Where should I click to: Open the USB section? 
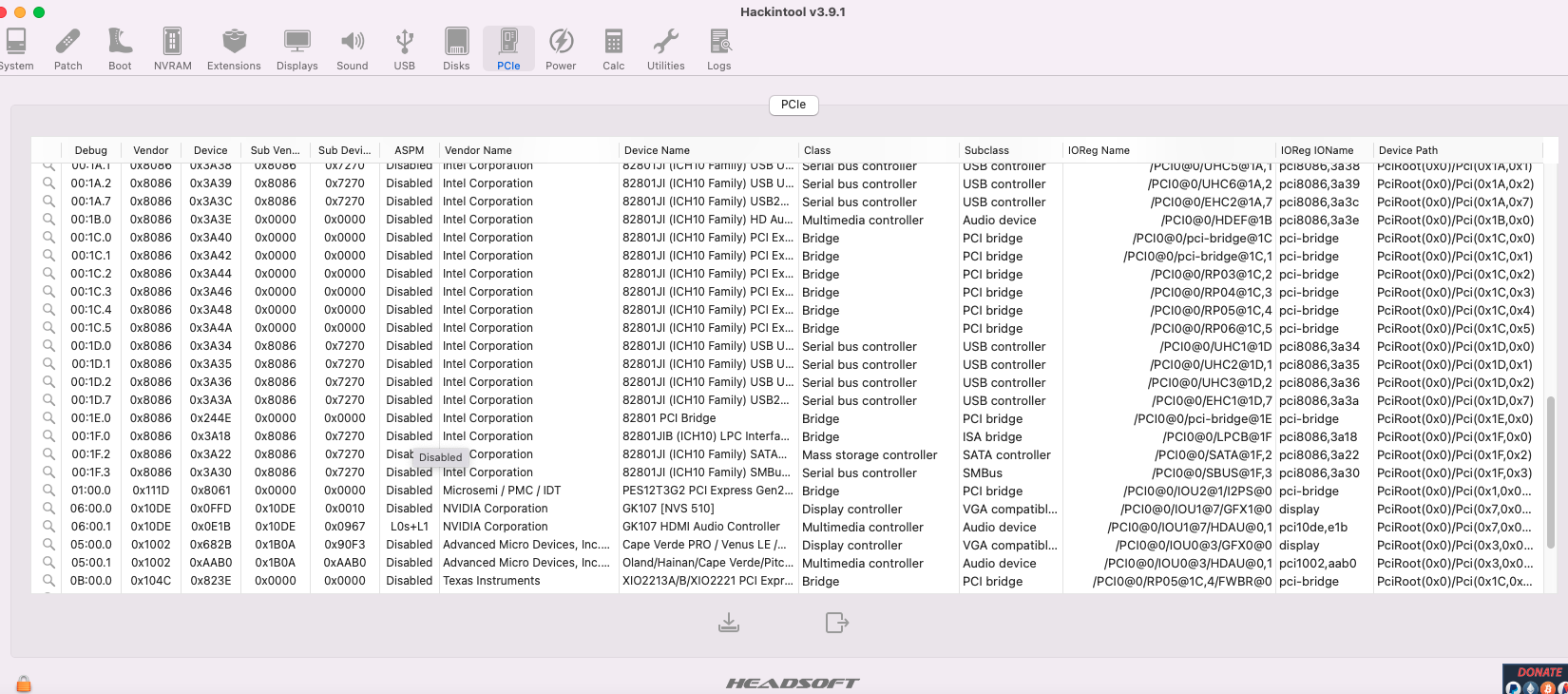405,49
